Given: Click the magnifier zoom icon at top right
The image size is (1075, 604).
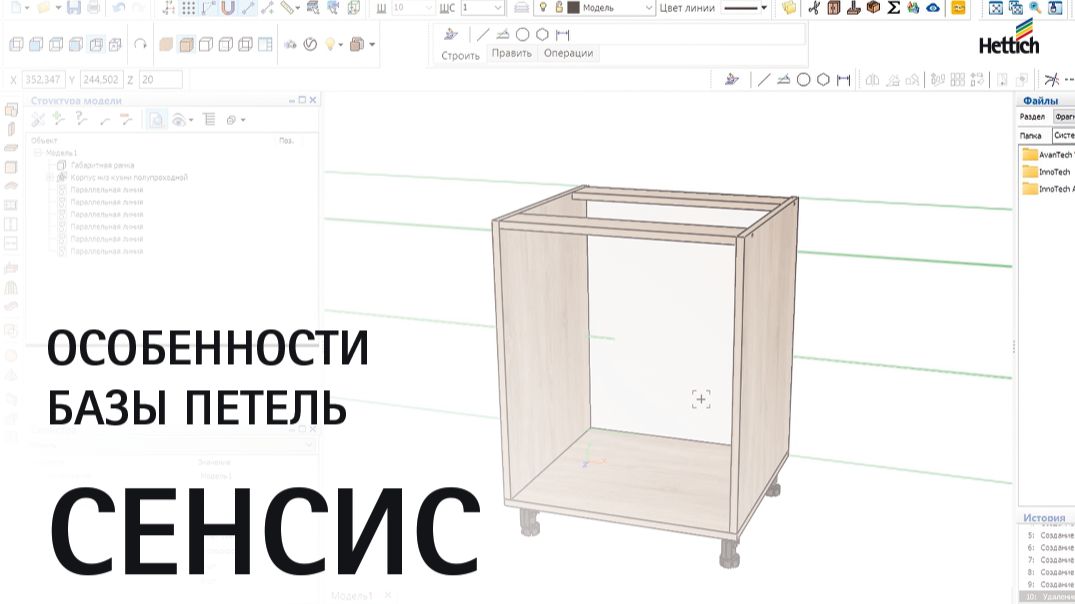Looking at the screenshot, I should pos(1035,8).
